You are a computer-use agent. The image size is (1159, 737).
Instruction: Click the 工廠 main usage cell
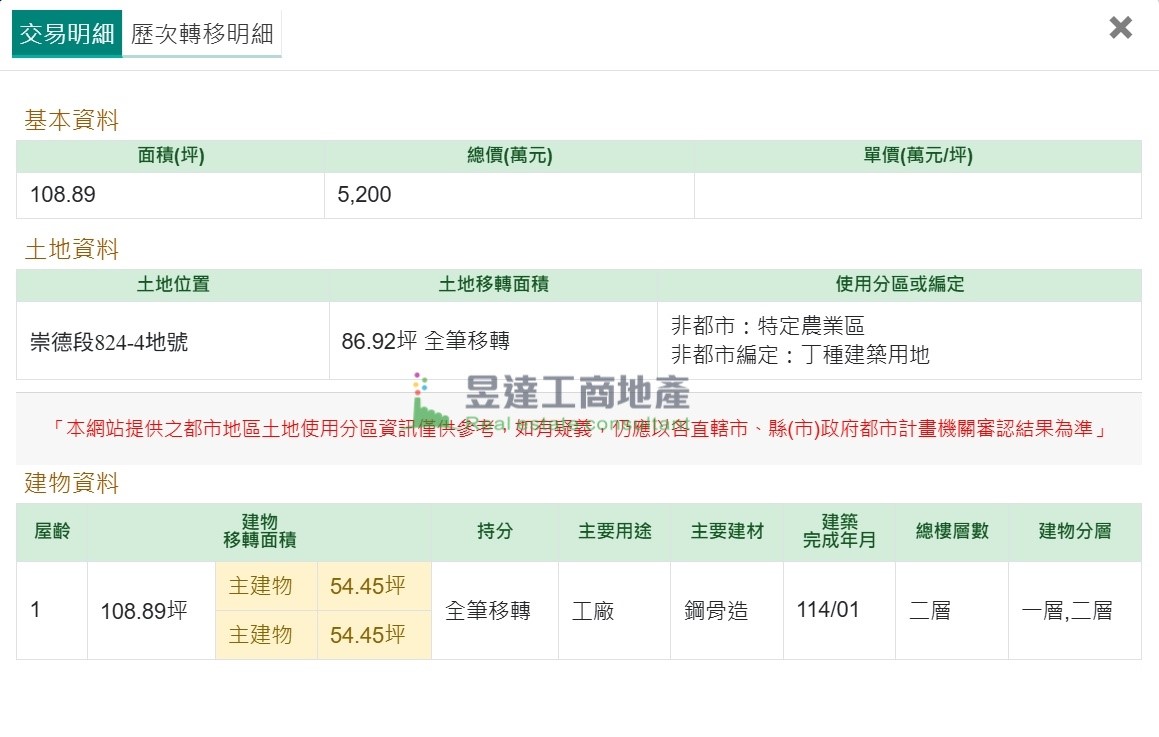pos(593,611)
